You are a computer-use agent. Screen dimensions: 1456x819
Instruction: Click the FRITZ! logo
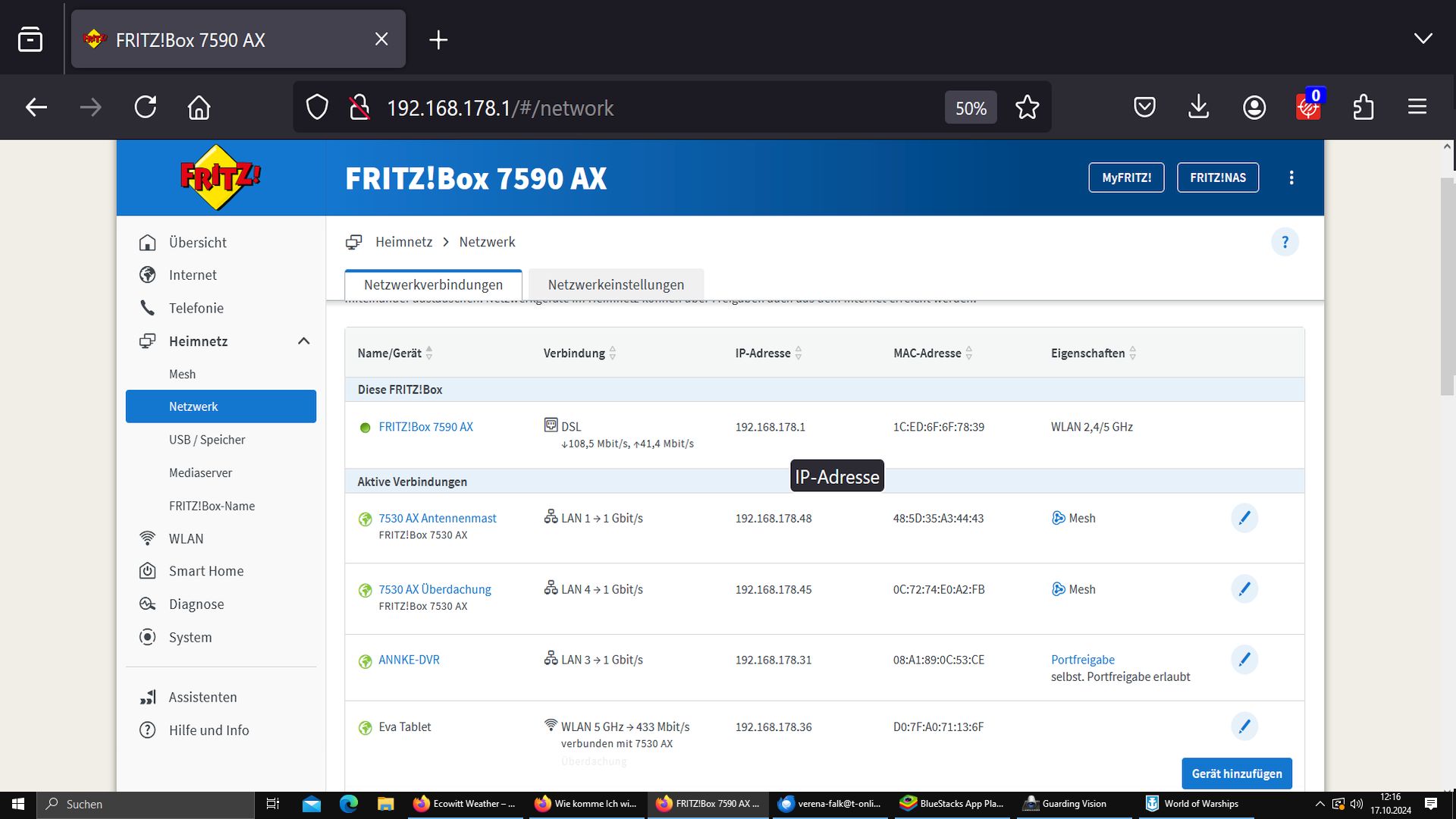click(220, 177)
